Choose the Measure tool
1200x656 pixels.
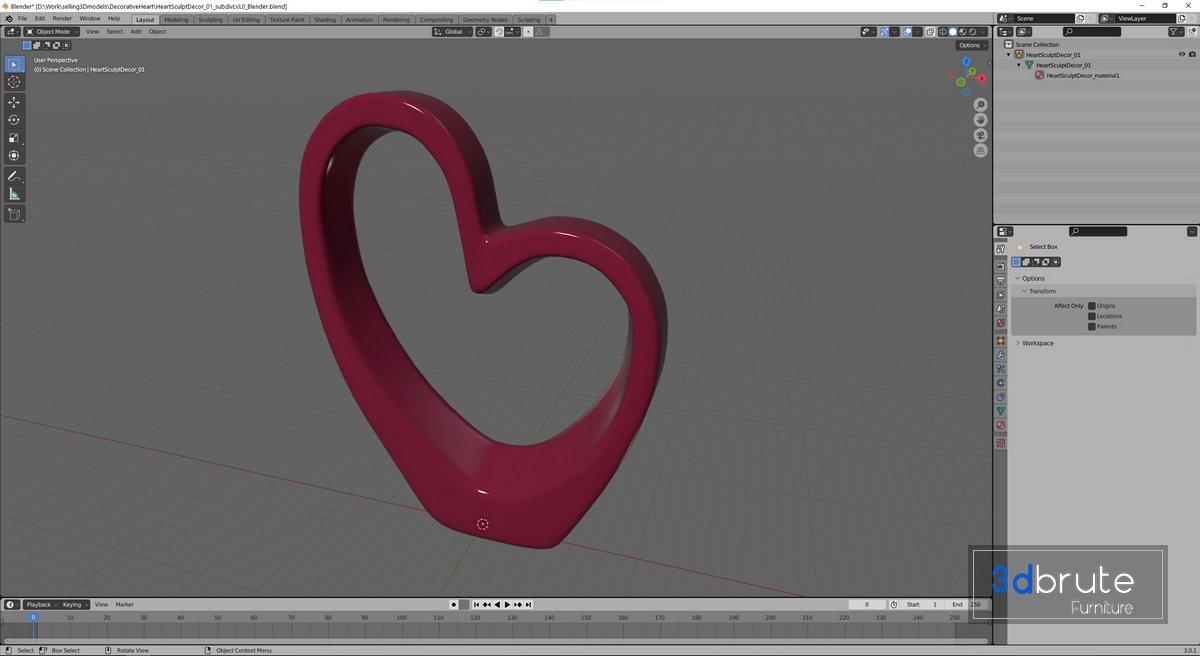(14, 194)
